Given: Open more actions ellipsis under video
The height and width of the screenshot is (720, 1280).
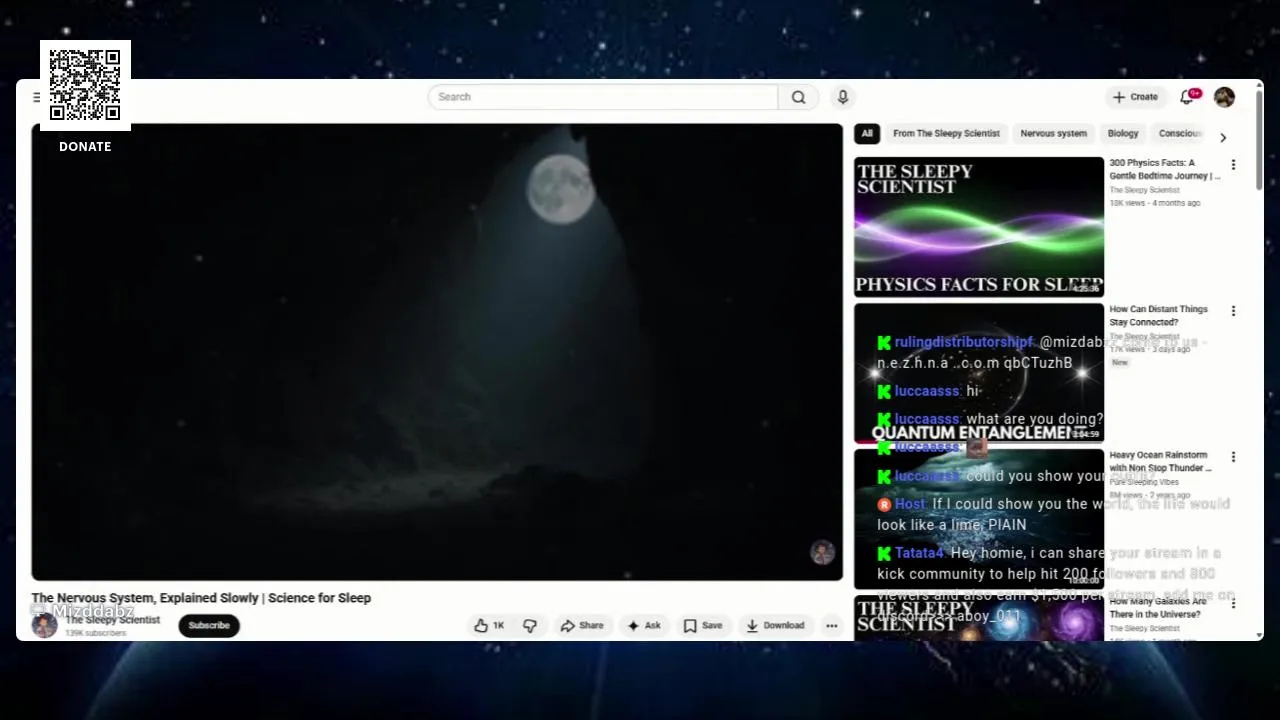Looking at the screenshot, I should [831, 626].
